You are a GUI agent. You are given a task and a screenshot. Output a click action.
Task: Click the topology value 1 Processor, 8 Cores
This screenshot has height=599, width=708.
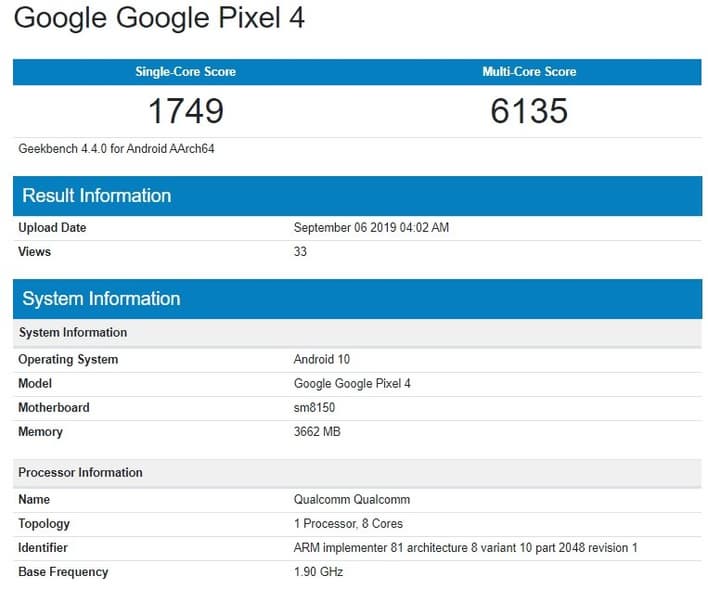click(x=348, y=523)
